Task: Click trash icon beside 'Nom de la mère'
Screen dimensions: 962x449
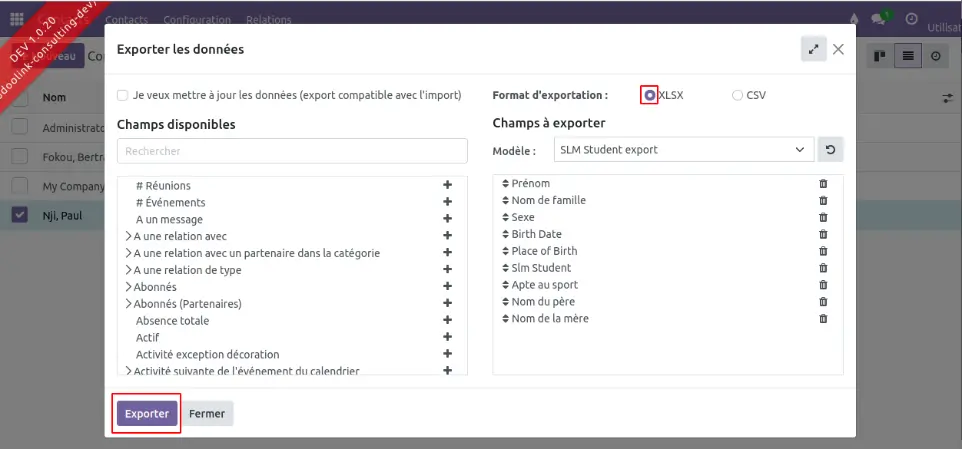Action: tap(823, 318)
